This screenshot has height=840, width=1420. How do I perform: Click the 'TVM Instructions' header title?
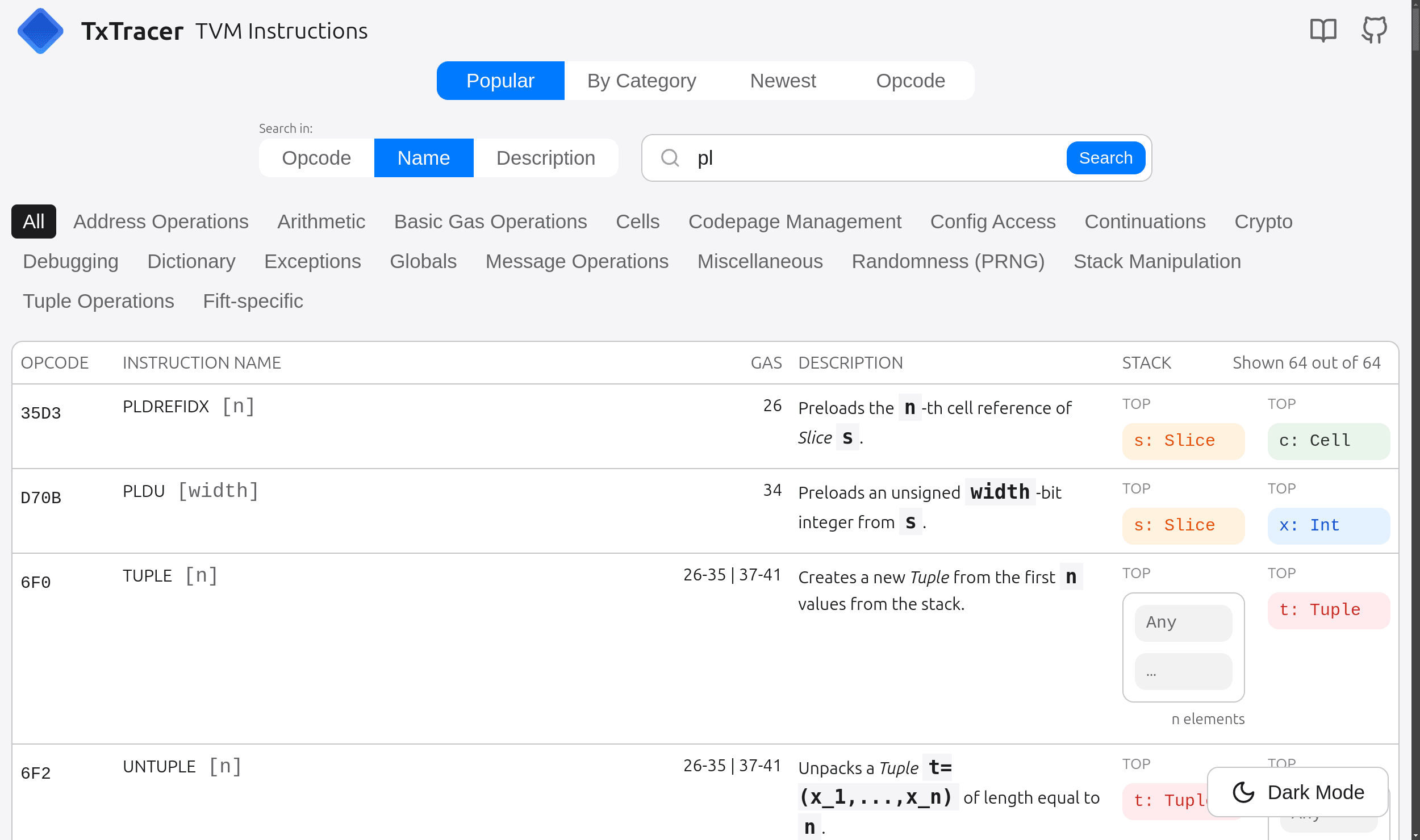[x=281, y=31]
